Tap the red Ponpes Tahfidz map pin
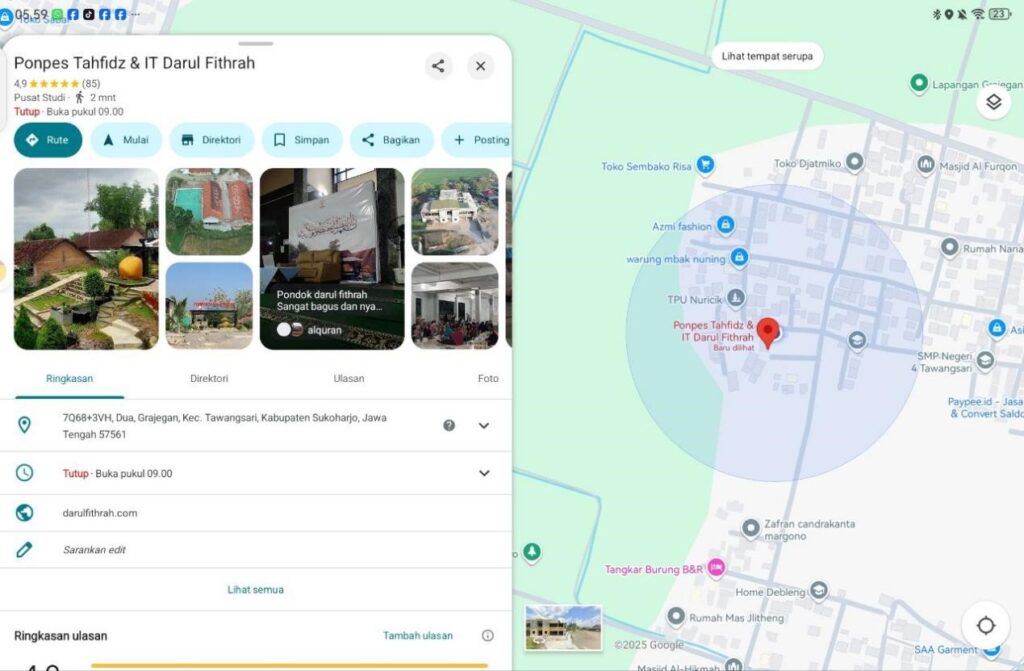 (768, 333)
